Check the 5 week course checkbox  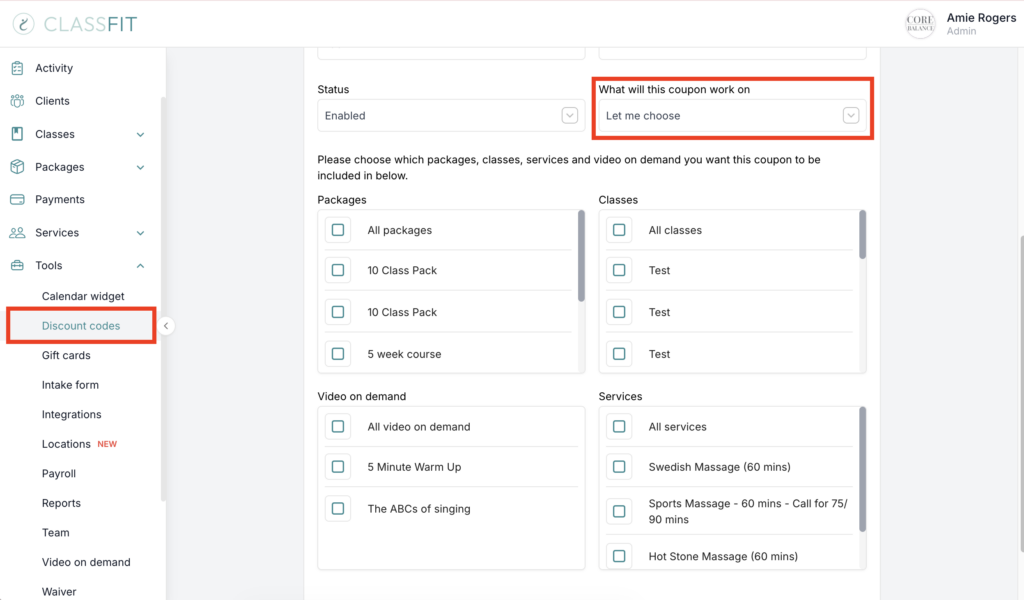(x=338, y=354)
